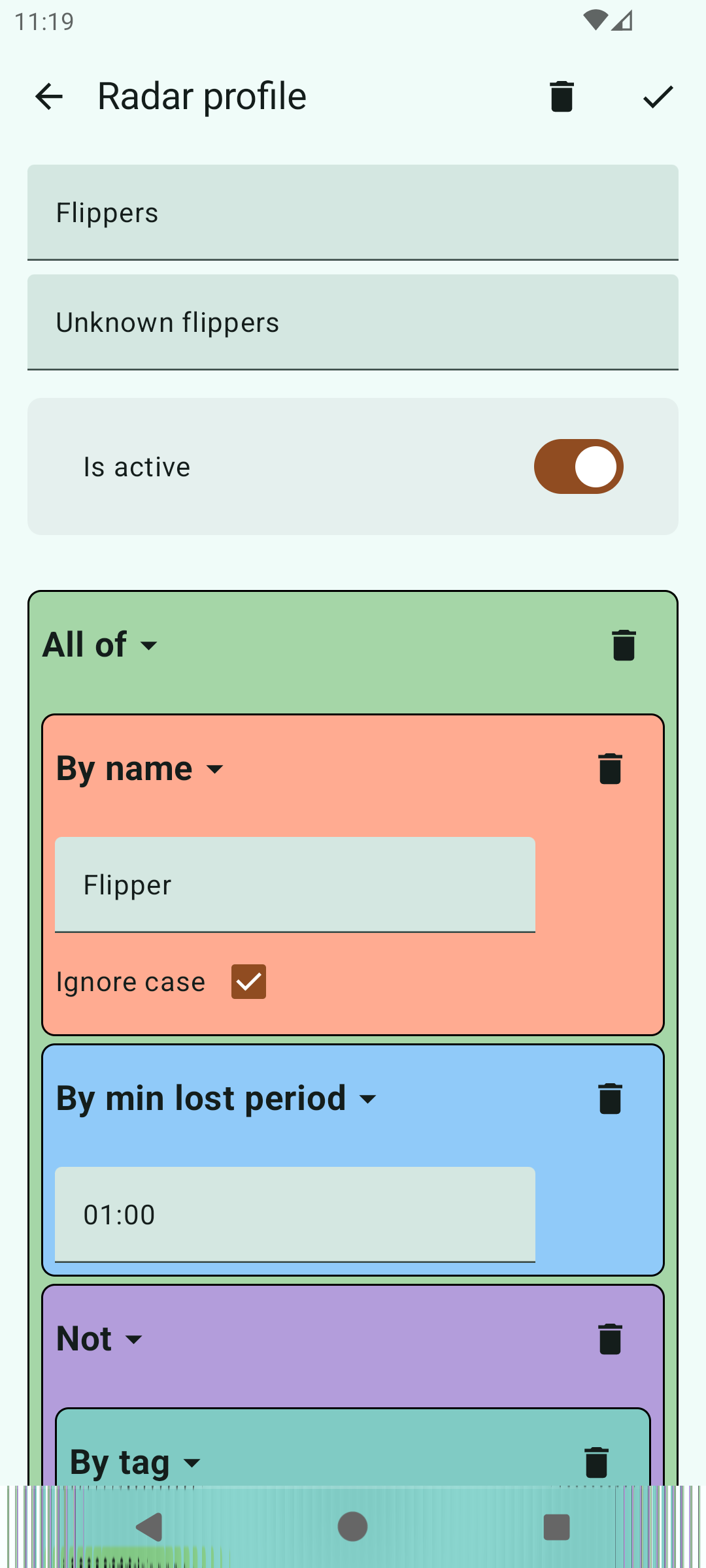
Task: Confirm profile with the checkmark icon
Action: click(658, 97)
